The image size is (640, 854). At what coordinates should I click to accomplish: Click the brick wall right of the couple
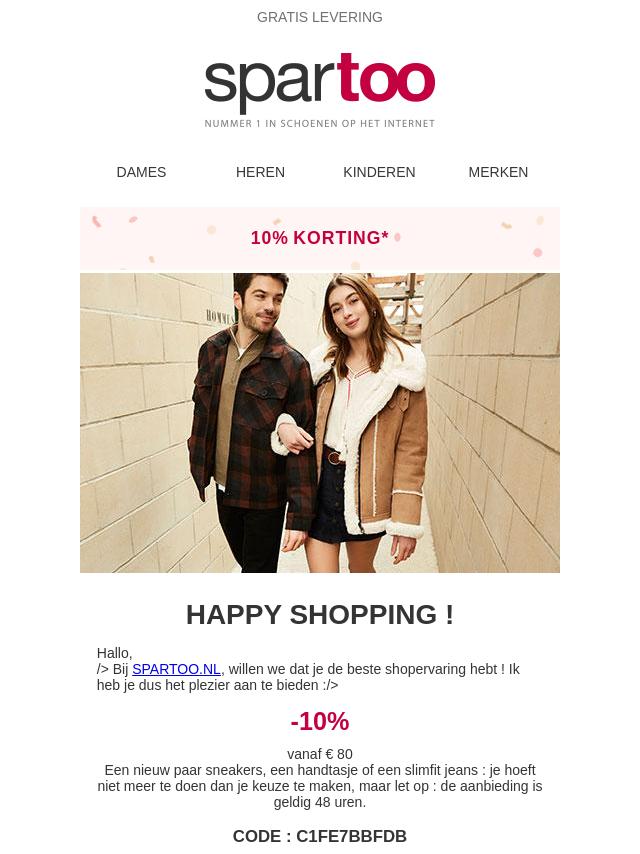pos(493,423)
